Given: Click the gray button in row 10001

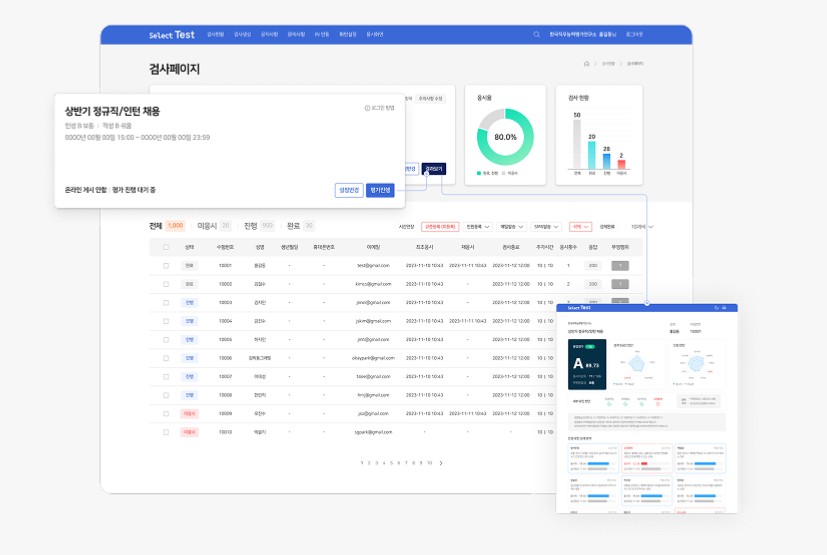Looking at the screenshot, I should click(x=620, y=265).
